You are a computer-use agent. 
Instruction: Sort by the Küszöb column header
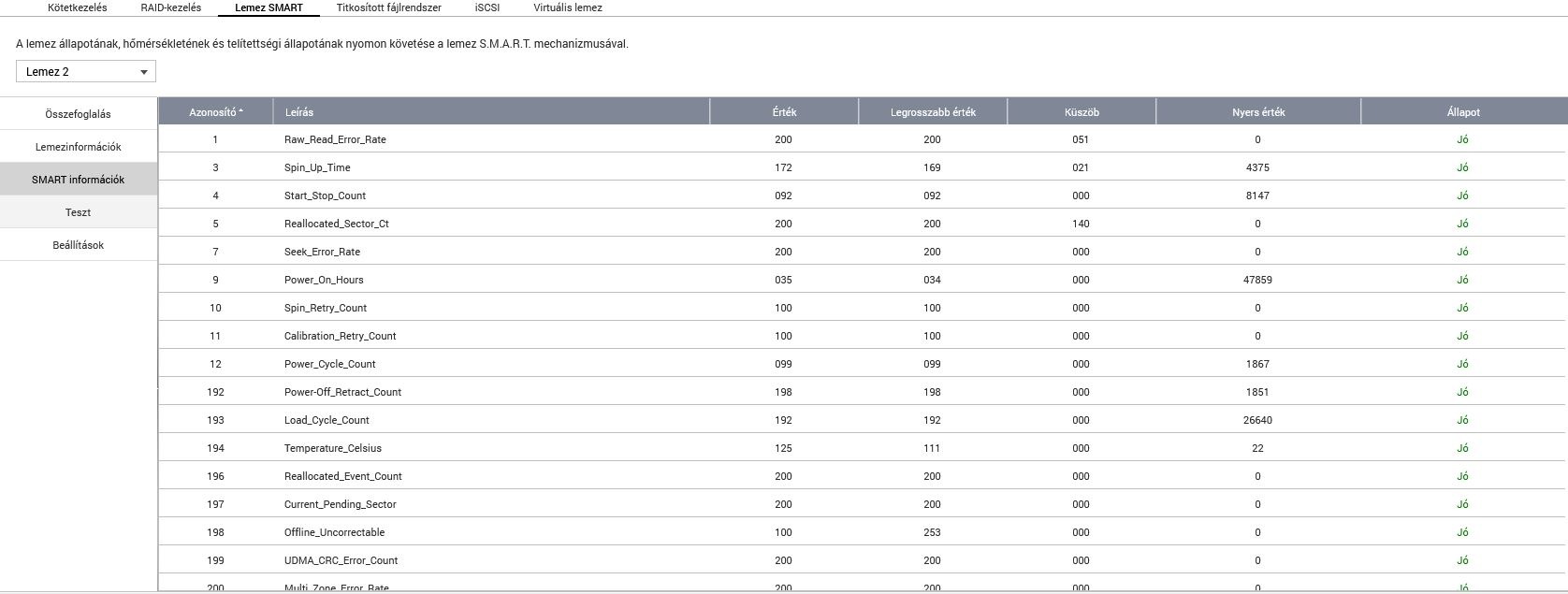1082,112
